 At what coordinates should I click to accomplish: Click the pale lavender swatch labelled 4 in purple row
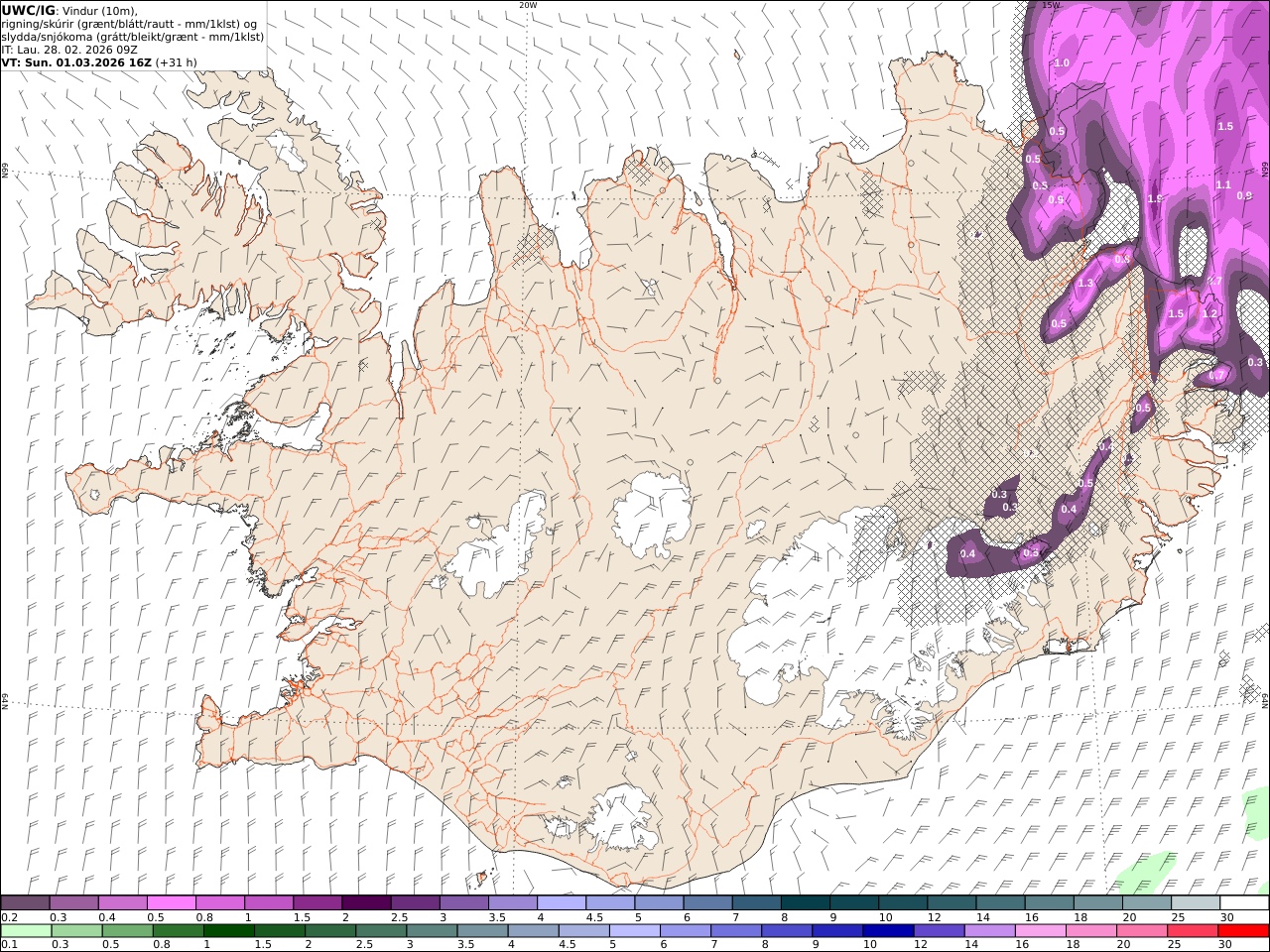(x=562, y=903)
